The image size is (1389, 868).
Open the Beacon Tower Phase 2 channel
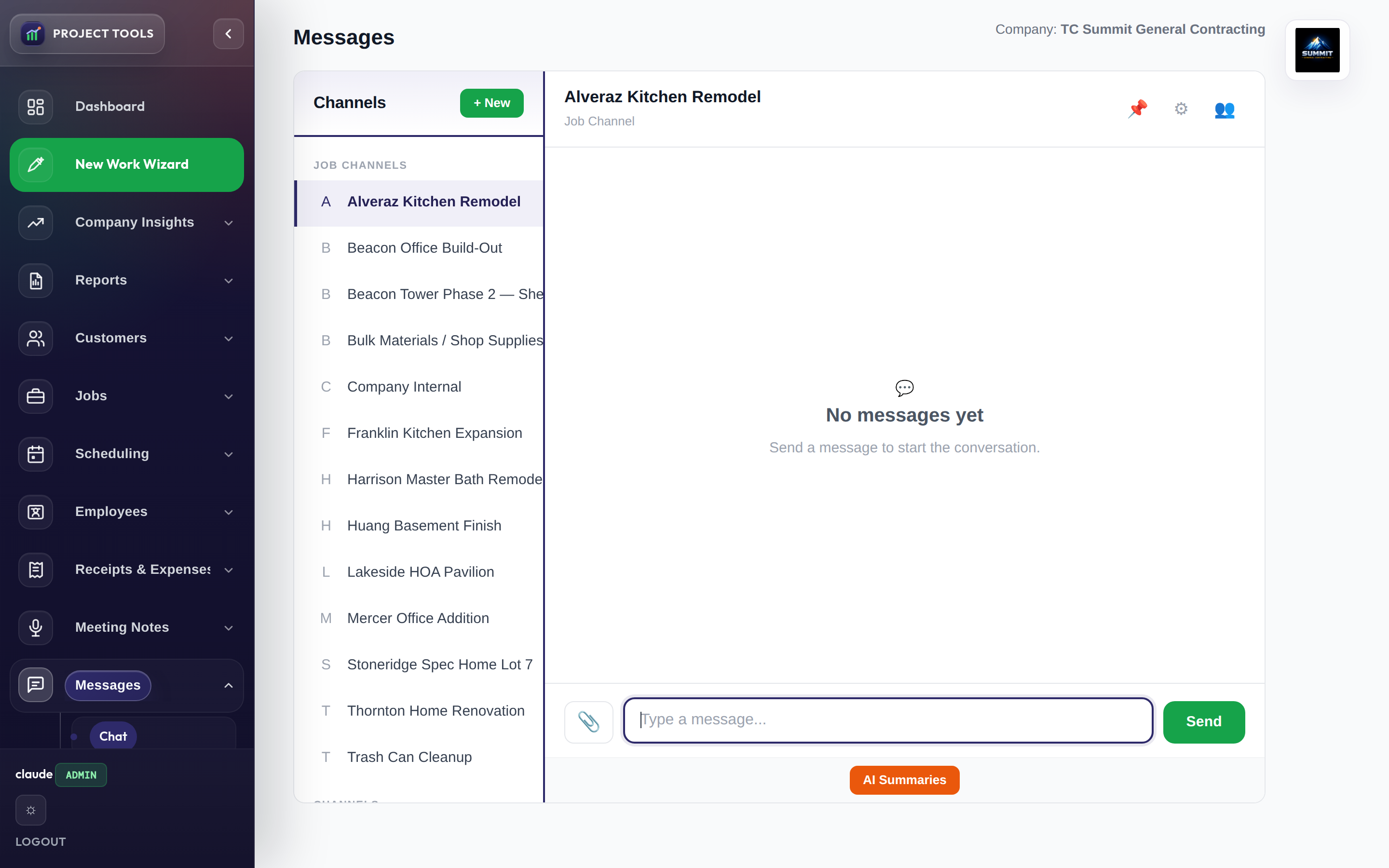click(419, 295)
